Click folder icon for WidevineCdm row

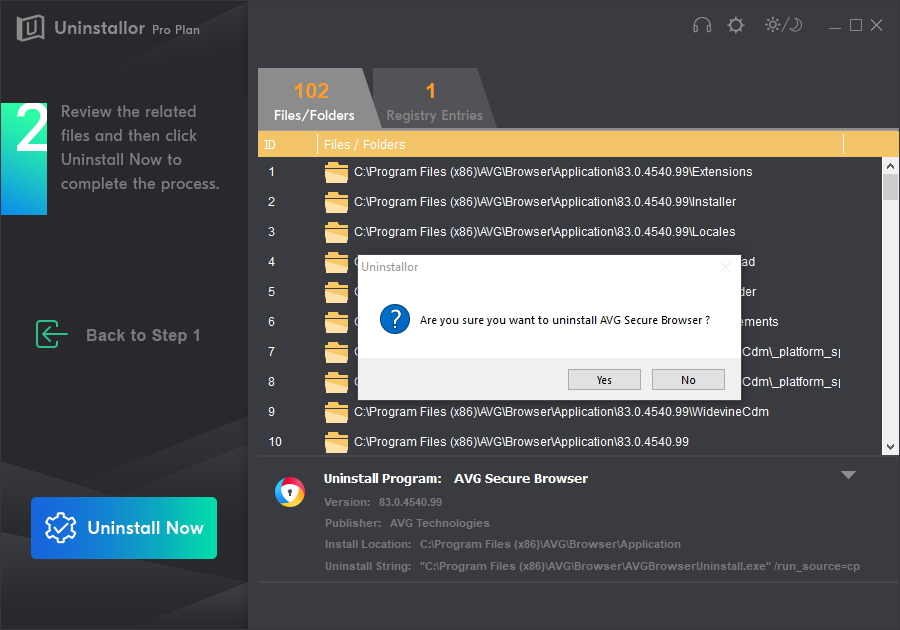336,412
